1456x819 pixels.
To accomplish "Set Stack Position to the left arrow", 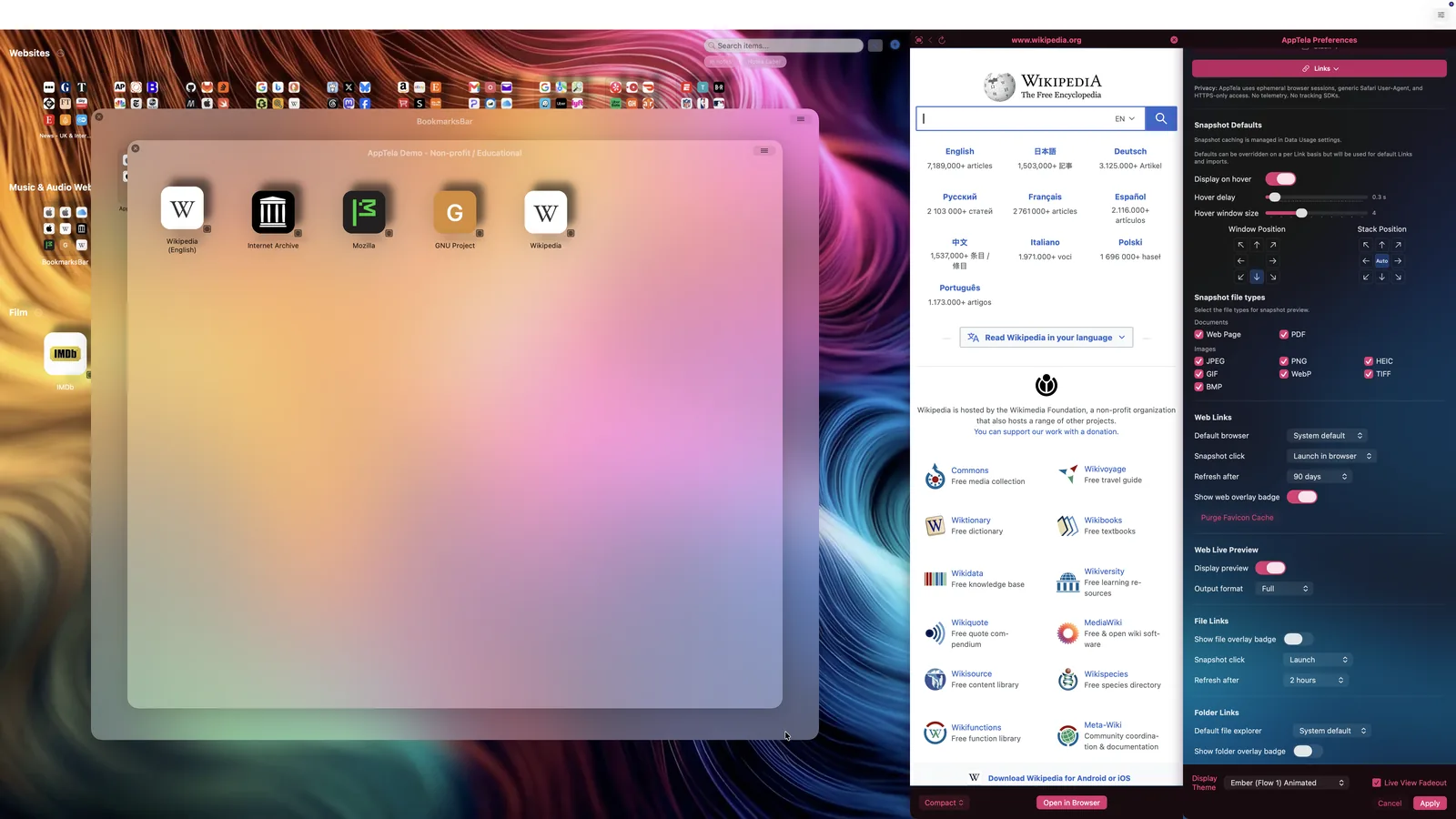I will [1366, 261].
